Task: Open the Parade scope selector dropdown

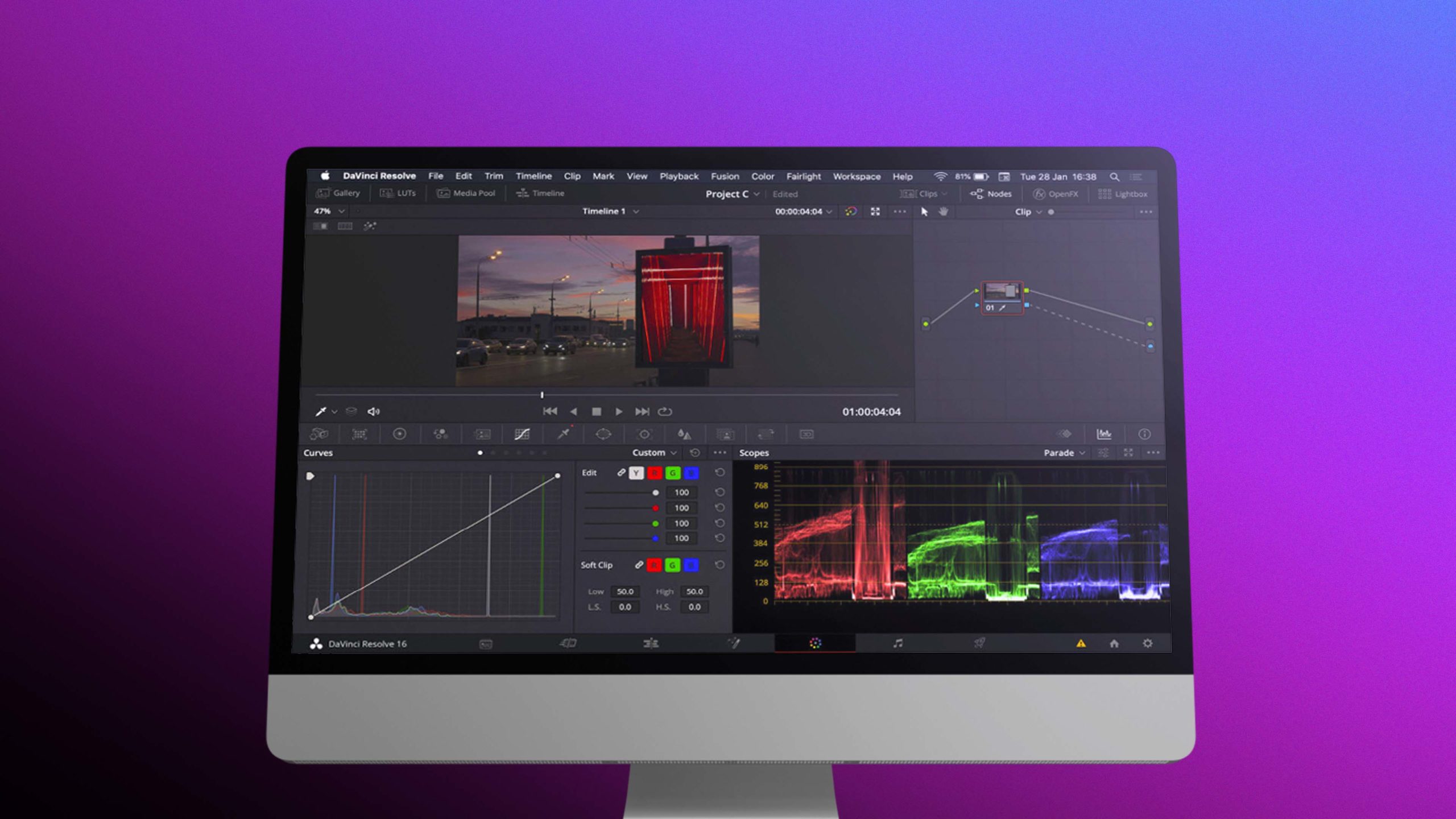Action: pos(1064,453)
